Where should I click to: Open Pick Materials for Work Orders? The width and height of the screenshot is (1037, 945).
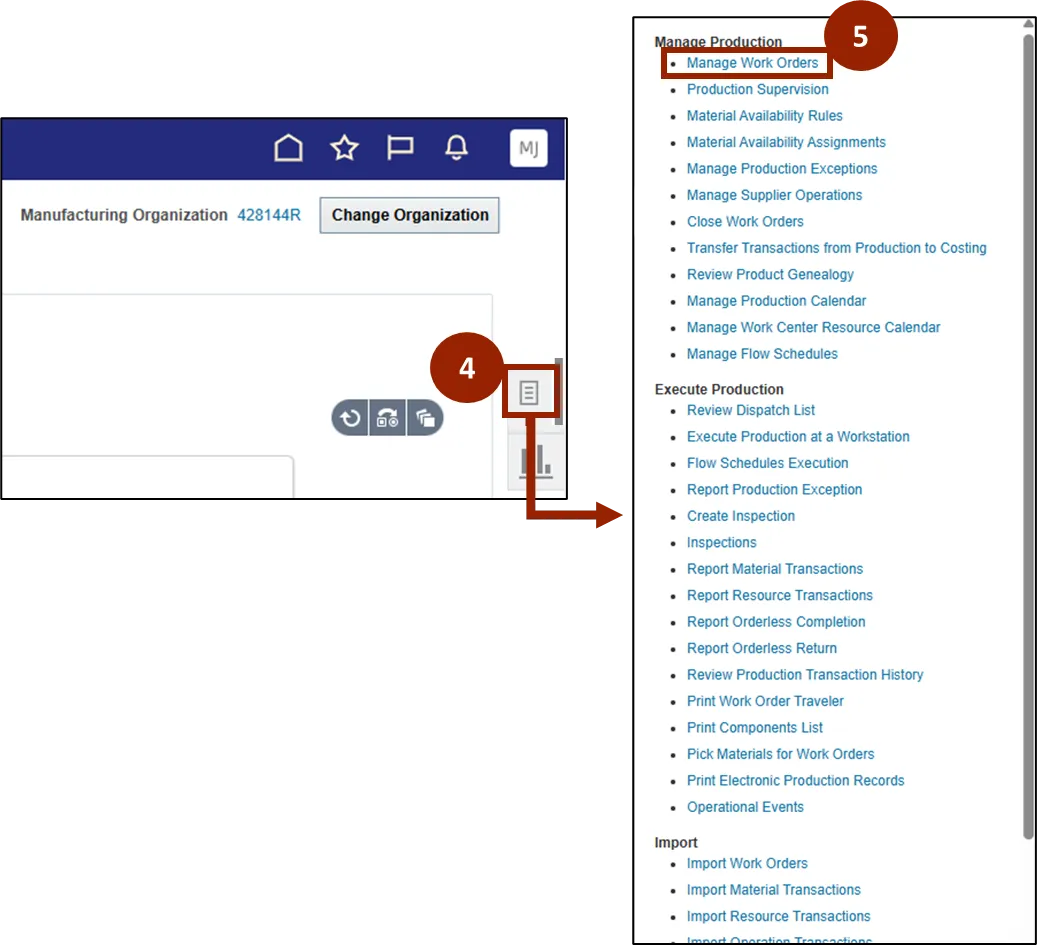[780, 754]
